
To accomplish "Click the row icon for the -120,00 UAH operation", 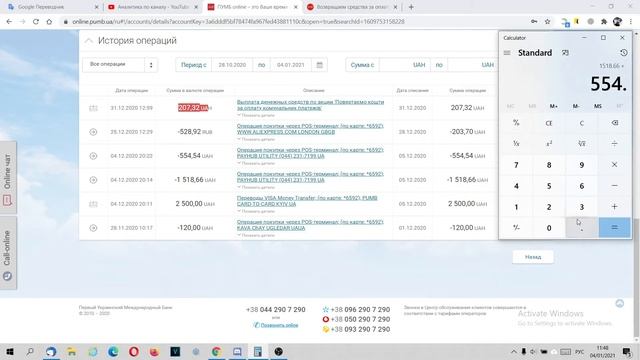I will click(x=93, y=228).
